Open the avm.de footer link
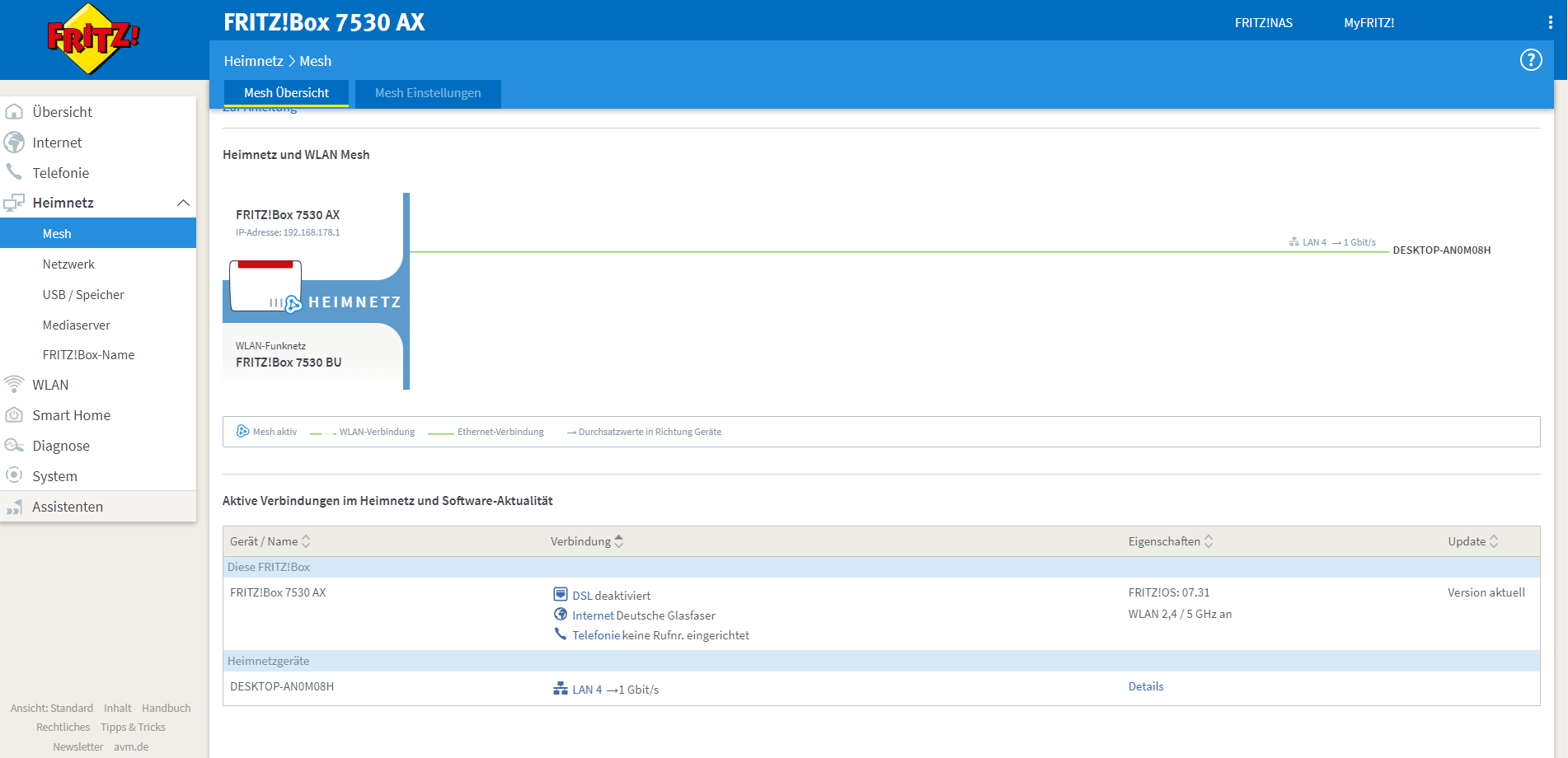 pyautogui.click(x=131, y=746)
